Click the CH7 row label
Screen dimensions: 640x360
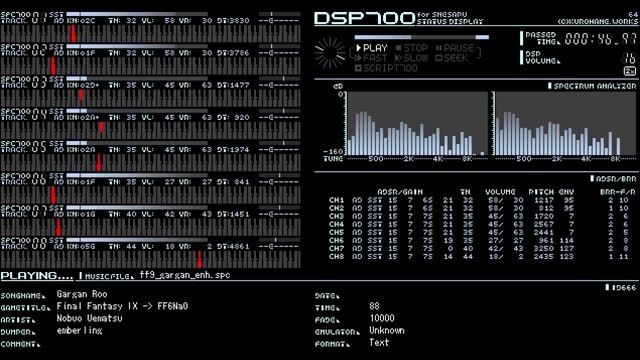(x=336, y=249)
